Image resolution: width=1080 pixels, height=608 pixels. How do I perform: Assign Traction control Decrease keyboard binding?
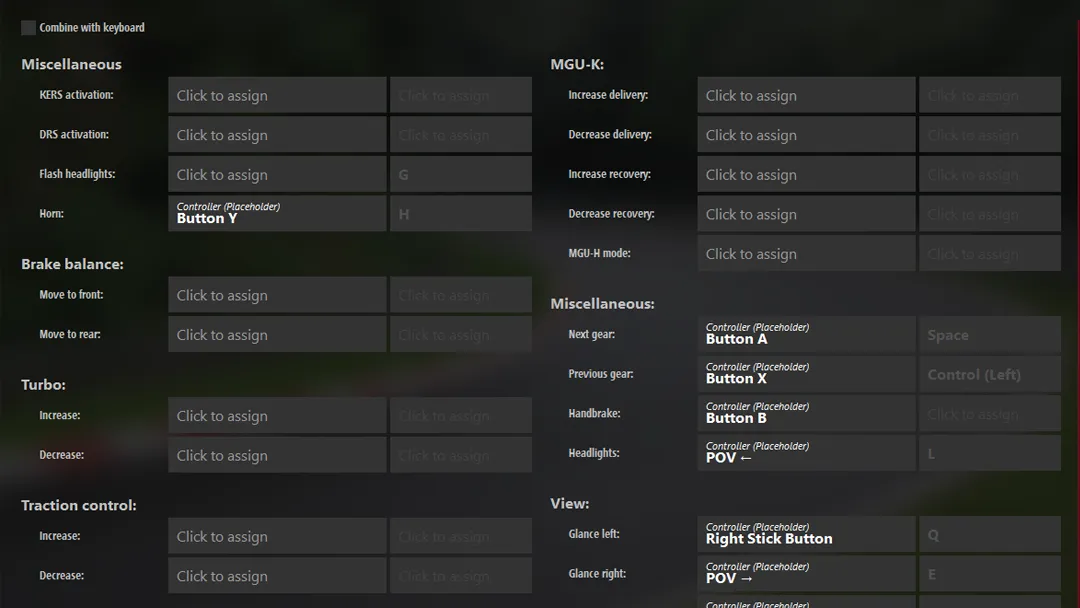(460, 575)
